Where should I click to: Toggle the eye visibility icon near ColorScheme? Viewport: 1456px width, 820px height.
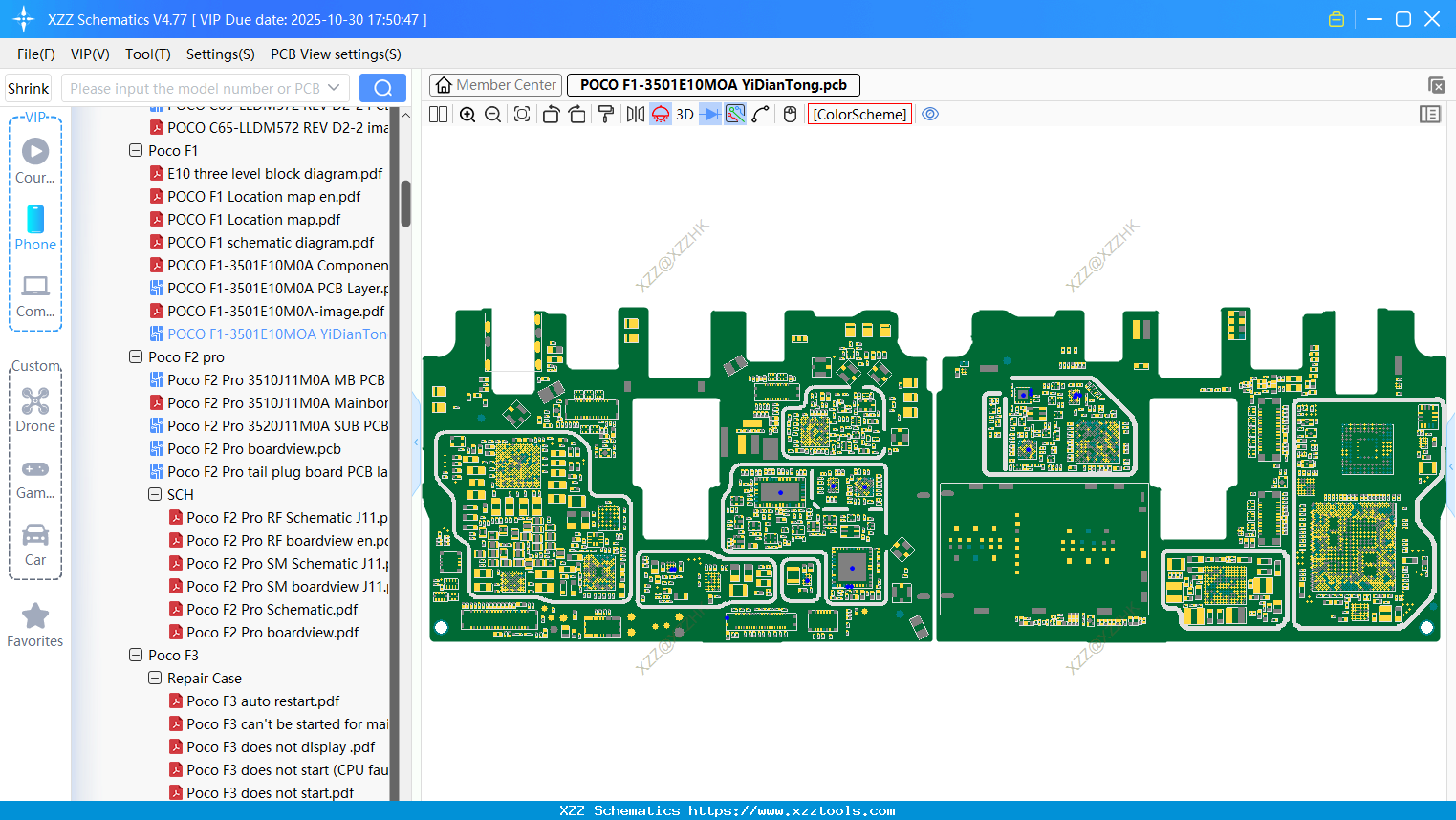(930, 114)
